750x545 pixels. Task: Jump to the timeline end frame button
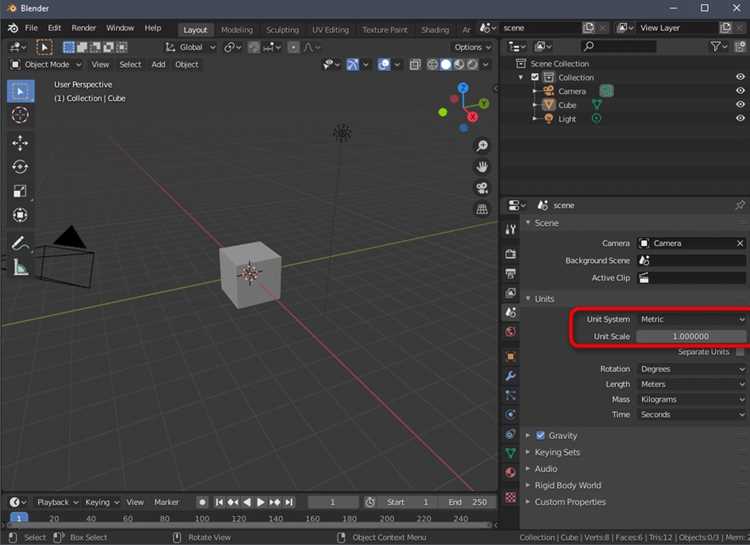[289, 502]
